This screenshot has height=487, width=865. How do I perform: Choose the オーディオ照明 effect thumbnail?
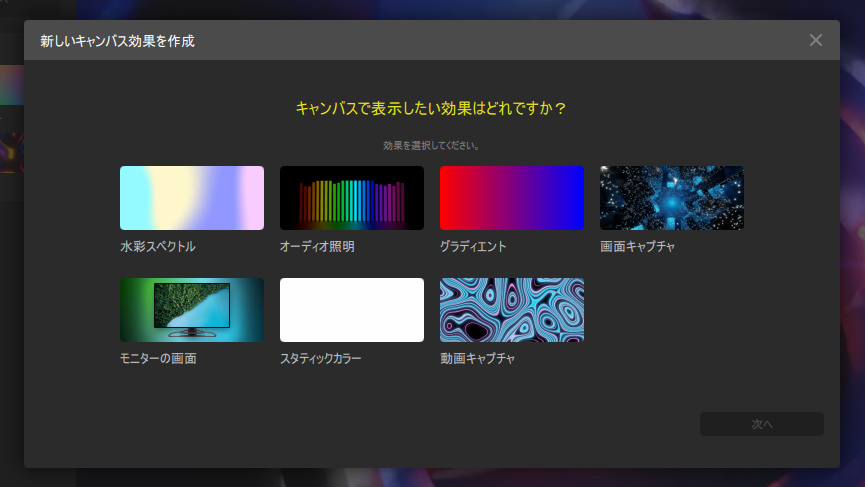point(352,198)
